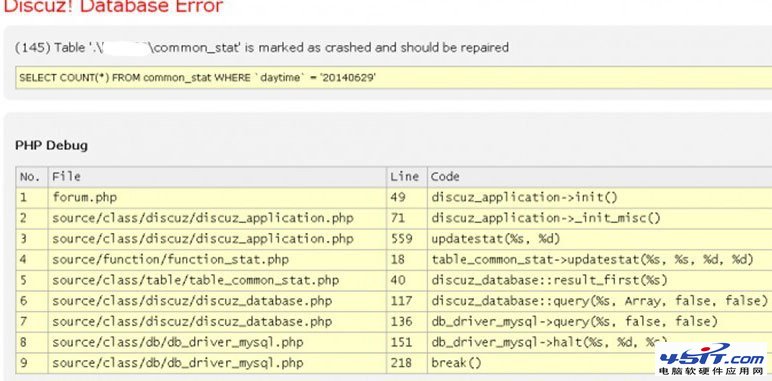
Task: Click the 'Discuz! Database Error' heading
Action: (x=113, y=6)
